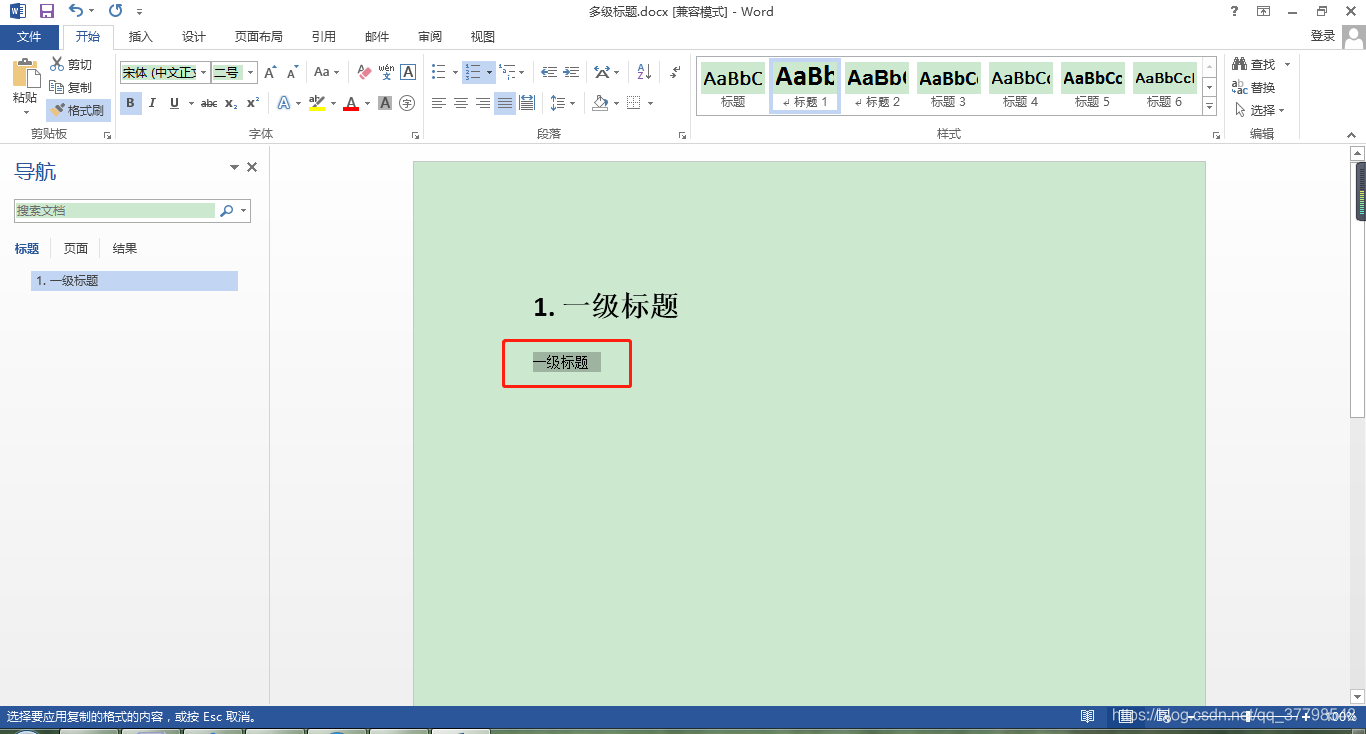
Task: Click the enclosed character (circled 字) icon
Action: click(x=407, y=103)
